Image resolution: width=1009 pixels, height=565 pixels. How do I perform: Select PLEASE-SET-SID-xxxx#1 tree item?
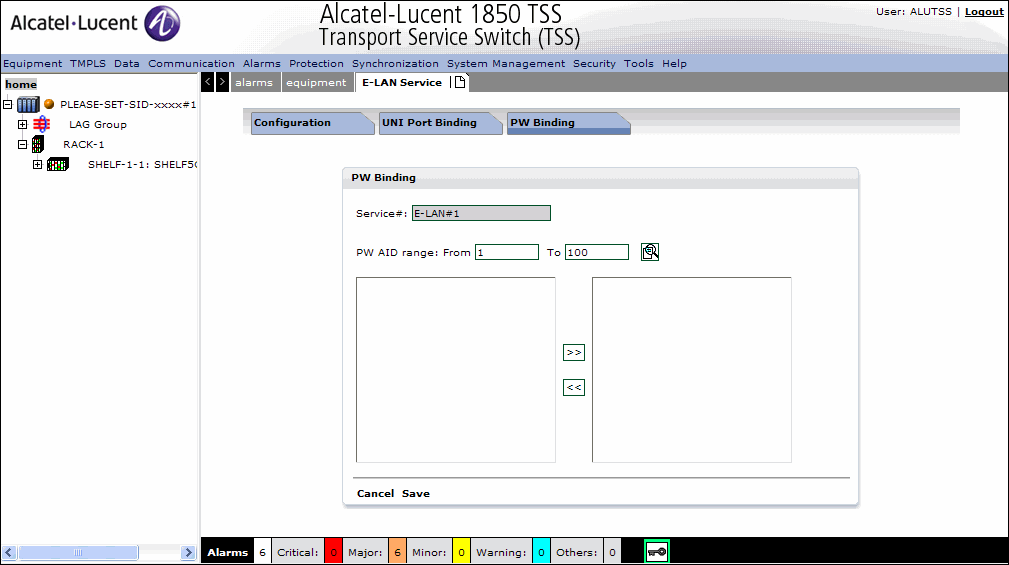click(x=128, y=104)
